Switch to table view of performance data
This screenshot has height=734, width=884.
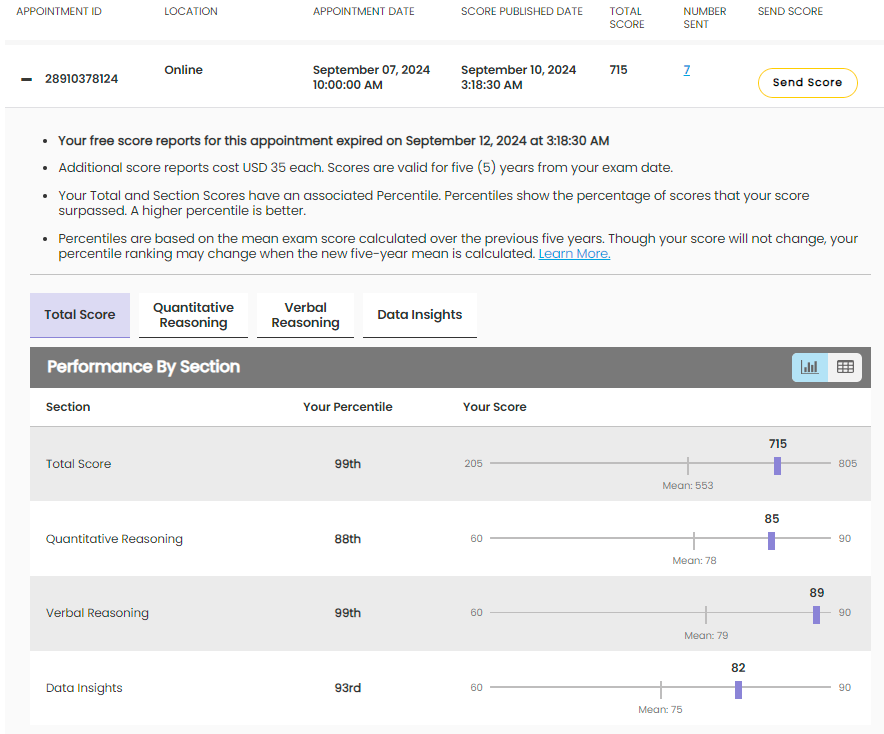[x=845, y=367]
